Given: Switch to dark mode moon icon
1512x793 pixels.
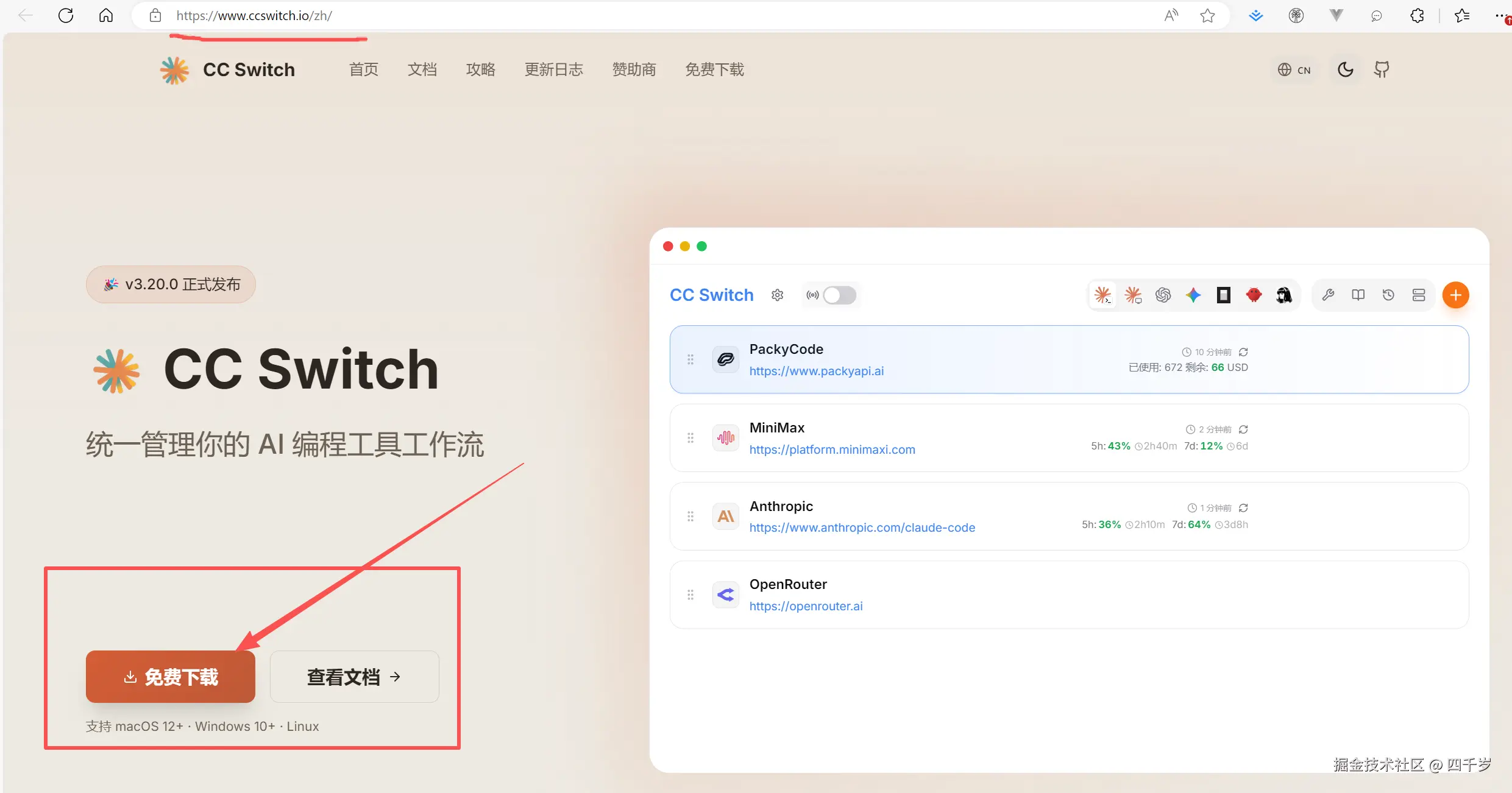Looking at the screenshot, I should click(1345, 69).
